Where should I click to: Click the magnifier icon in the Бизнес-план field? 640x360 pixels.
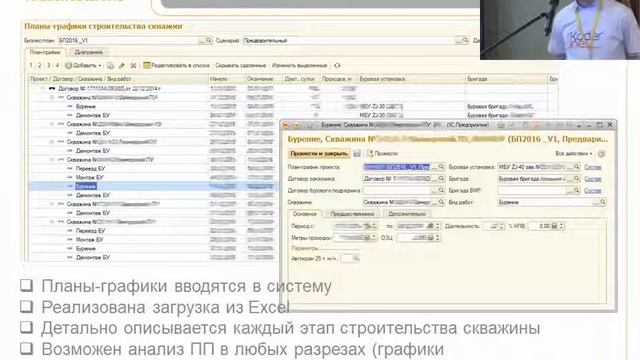click(x=209, y=40)
